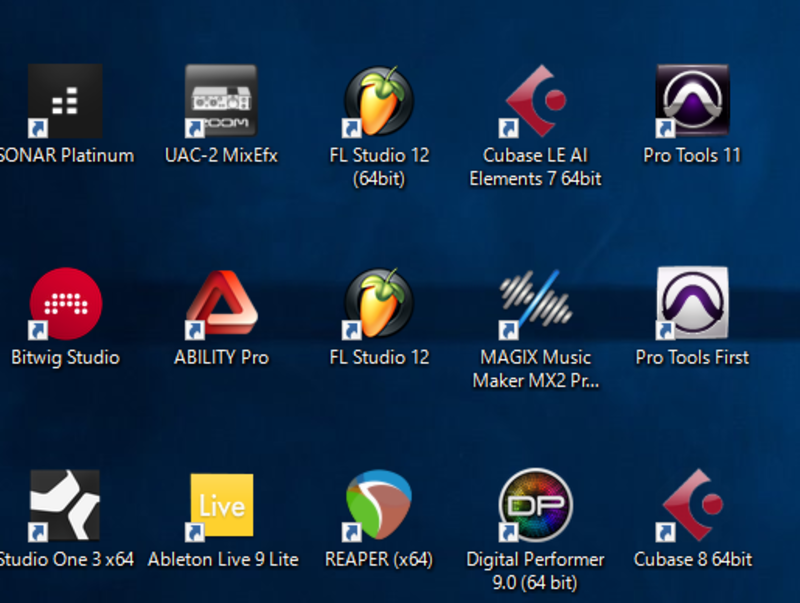This screenshot has width=800, height=603.
Task: Select the FL Studio 12 (64bit) icon
Action: [379, 101]
